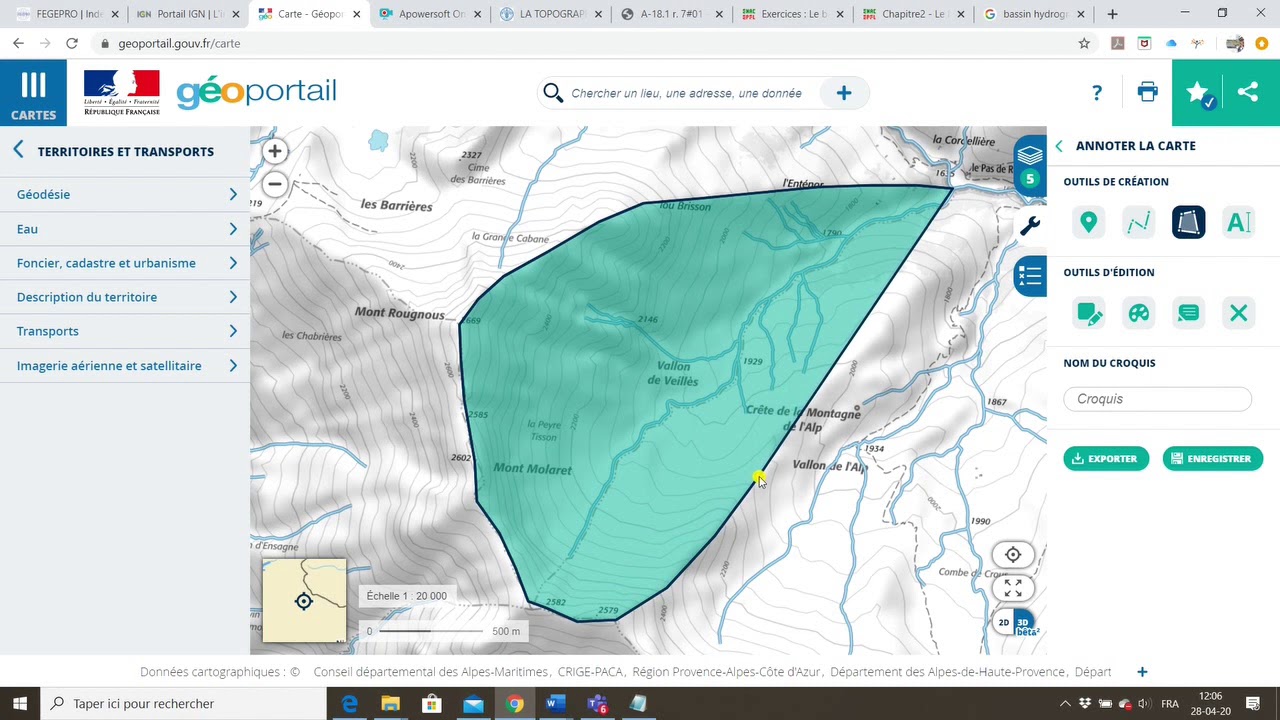The width and height of the screenshot is (1280, 720).
Task: Switch map to fullscreen
Action: coord(1013,588)
